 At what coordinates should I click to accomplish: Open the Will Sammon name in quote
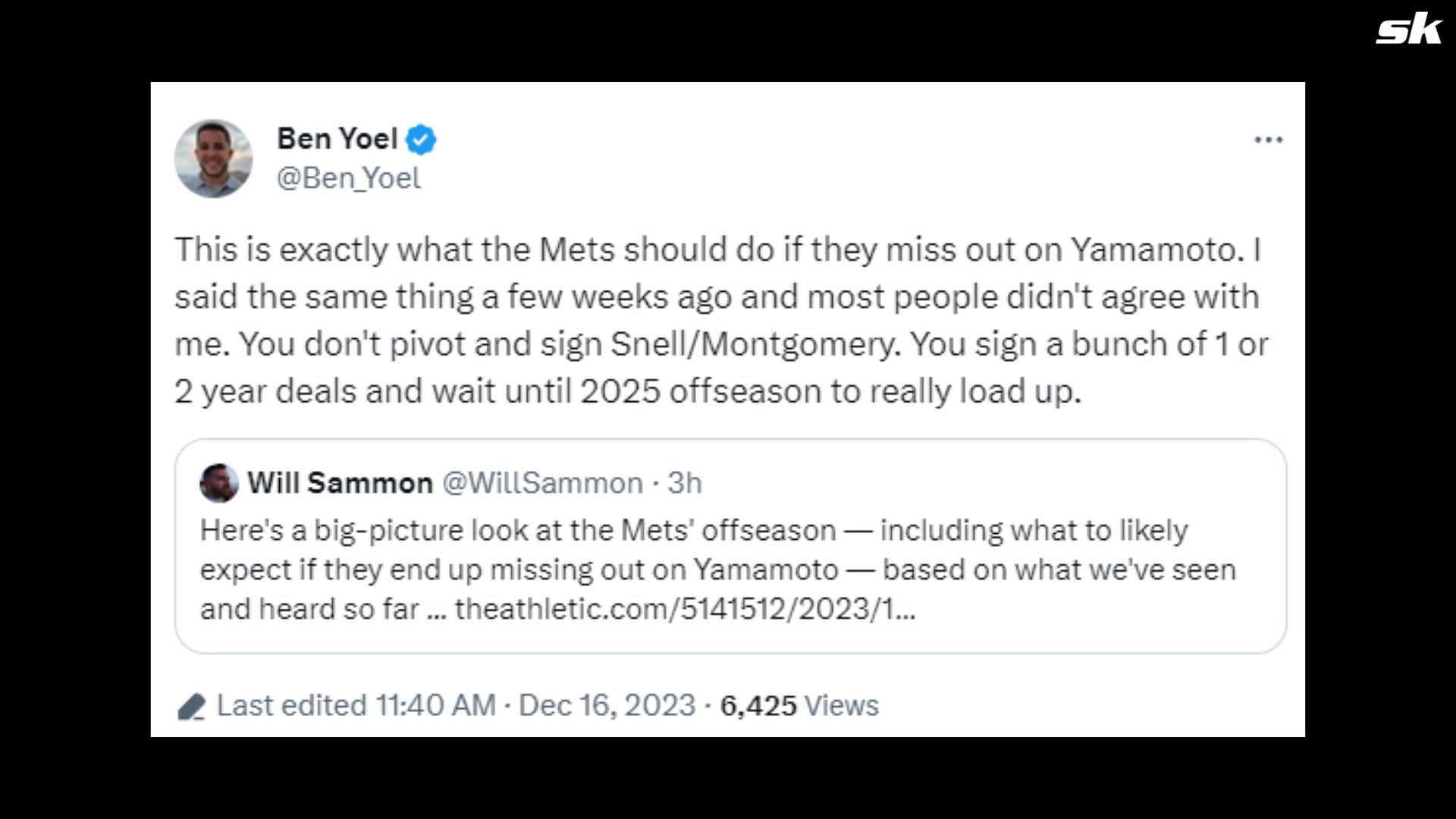coord(340,483)
